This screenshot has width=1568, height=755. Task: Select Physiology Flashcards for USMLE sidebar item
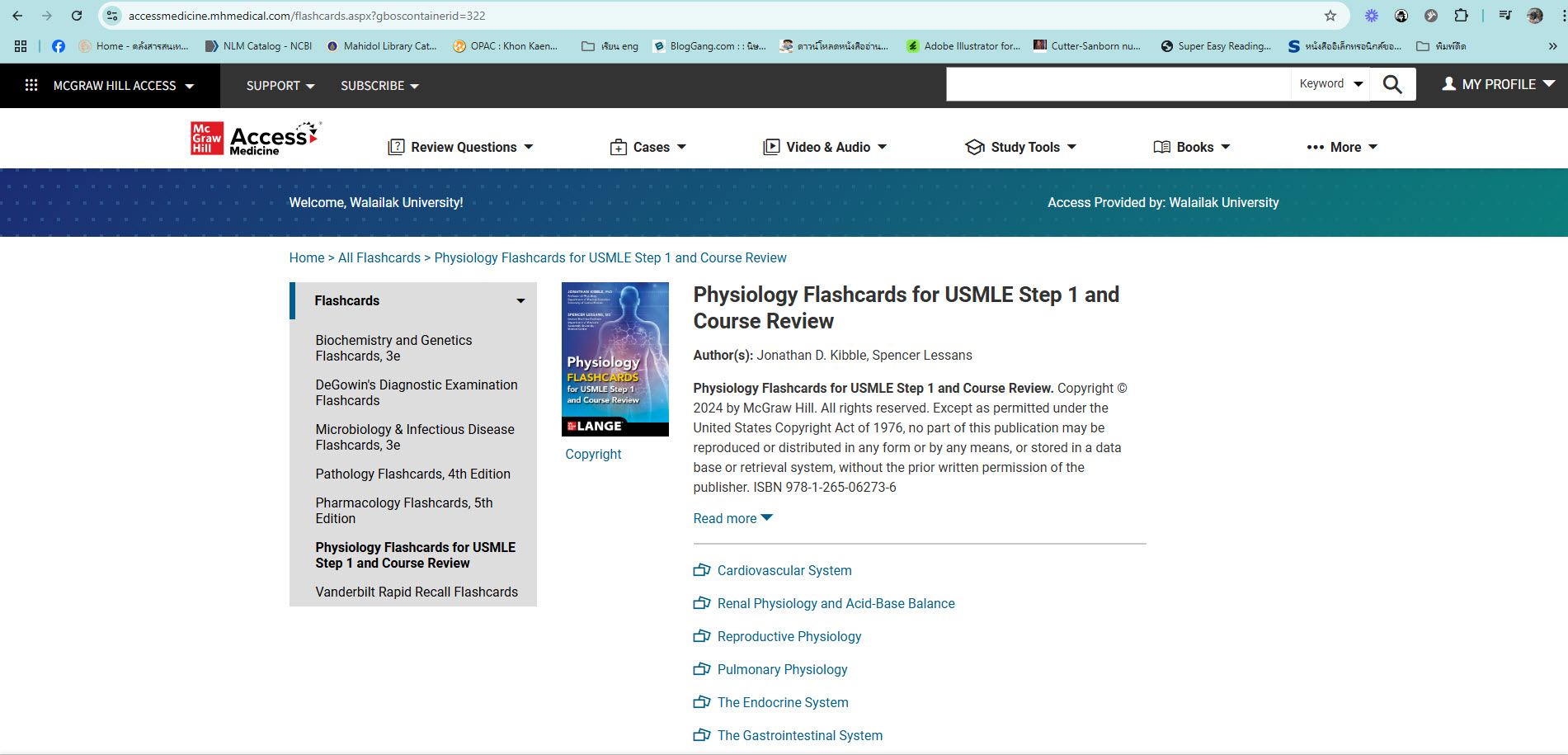[416, 555]
